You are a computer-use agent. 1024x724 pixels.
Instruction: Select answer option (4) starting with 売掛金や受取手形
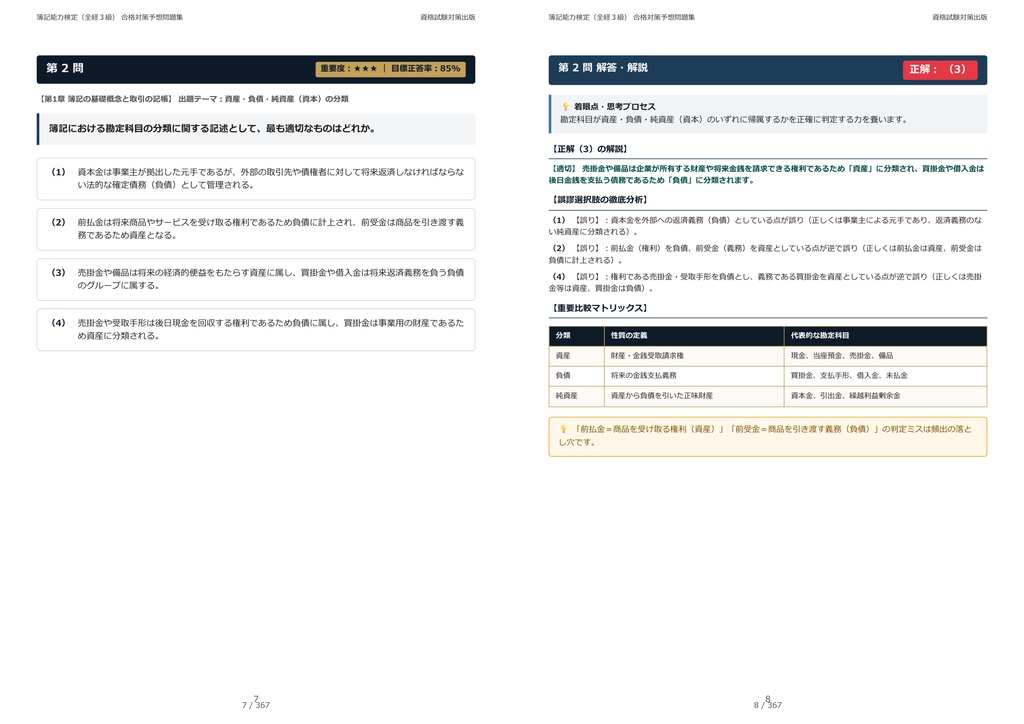pos(256,330)
